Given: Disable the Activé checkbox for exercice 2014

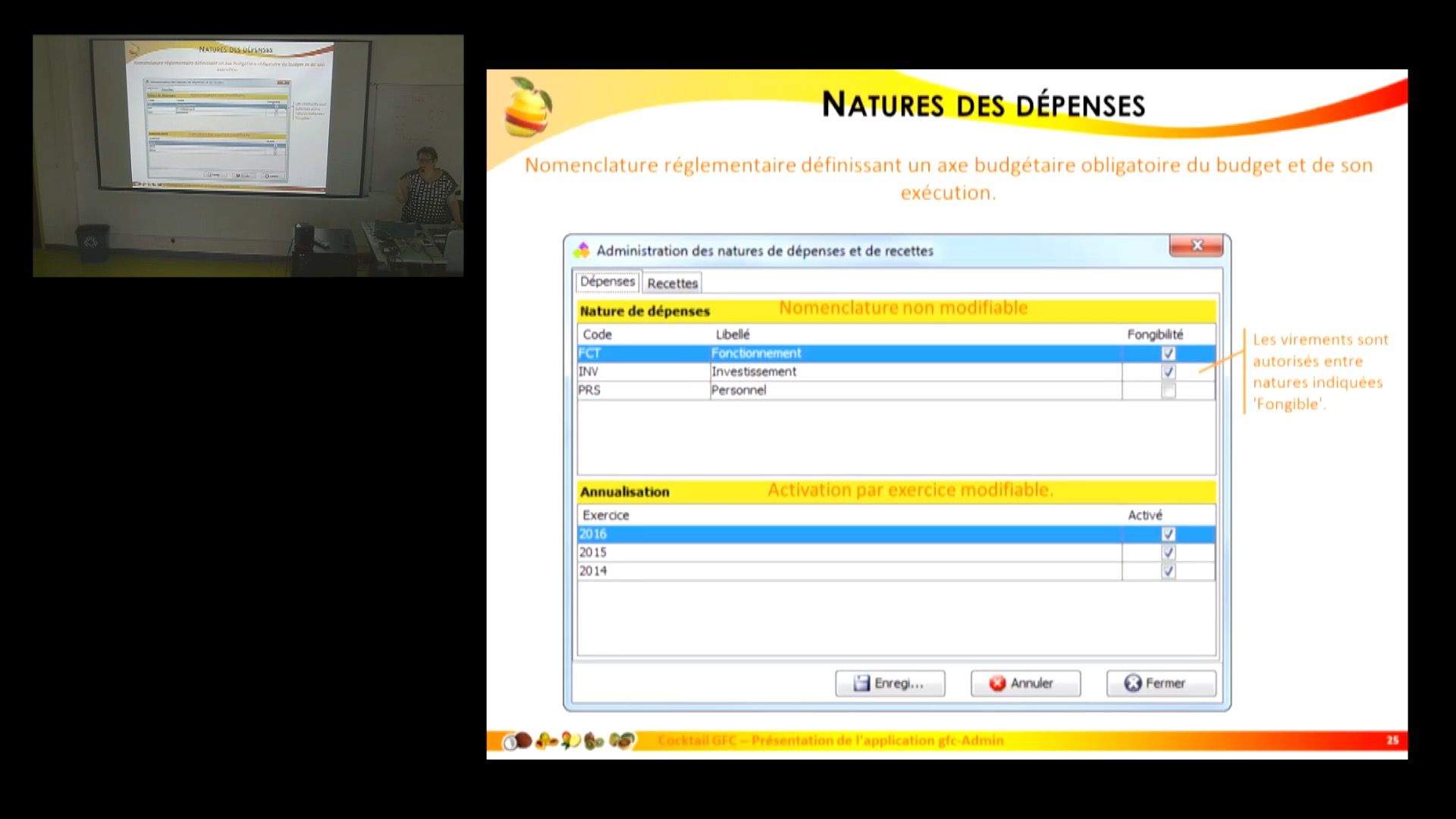Looking at the screenshot, I should tap(1169, 570).
